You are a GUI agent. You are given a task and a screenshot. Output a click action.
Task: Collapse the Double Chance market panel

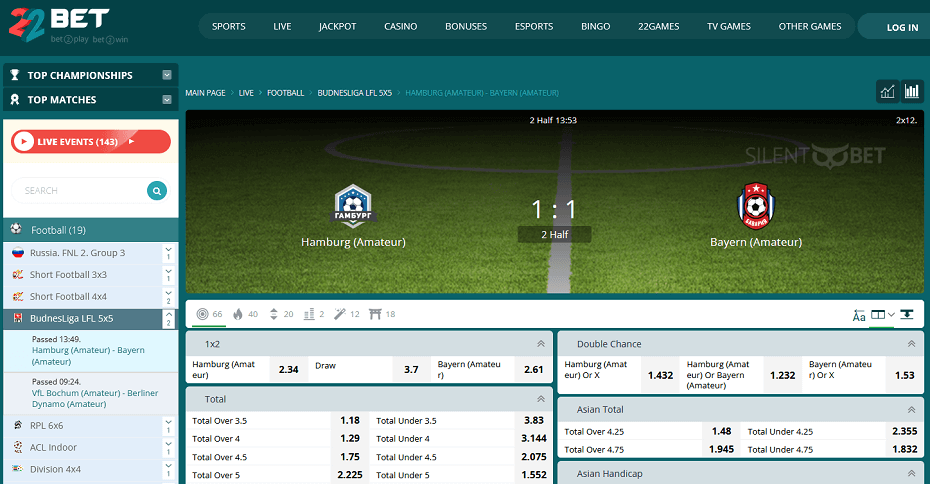coord(911,343)
